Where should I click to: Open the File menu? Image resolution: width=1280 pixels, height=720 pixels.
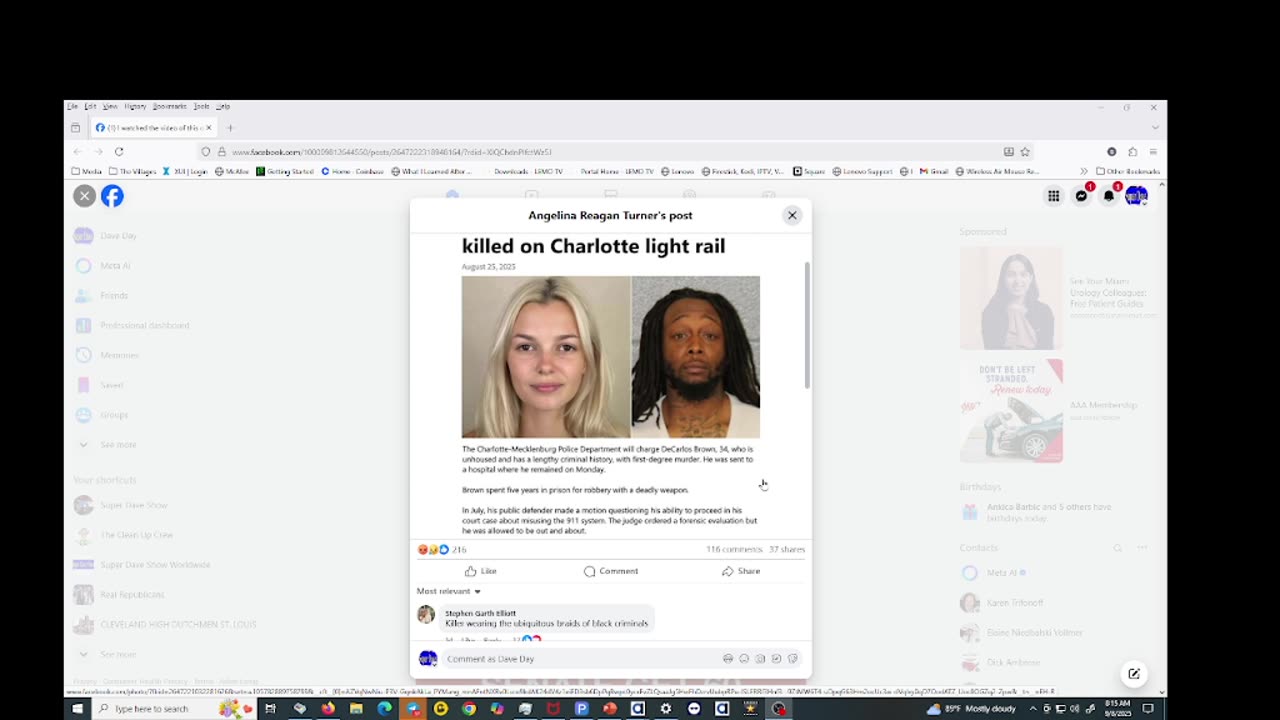pyautogui.click(x=73, y=106)
